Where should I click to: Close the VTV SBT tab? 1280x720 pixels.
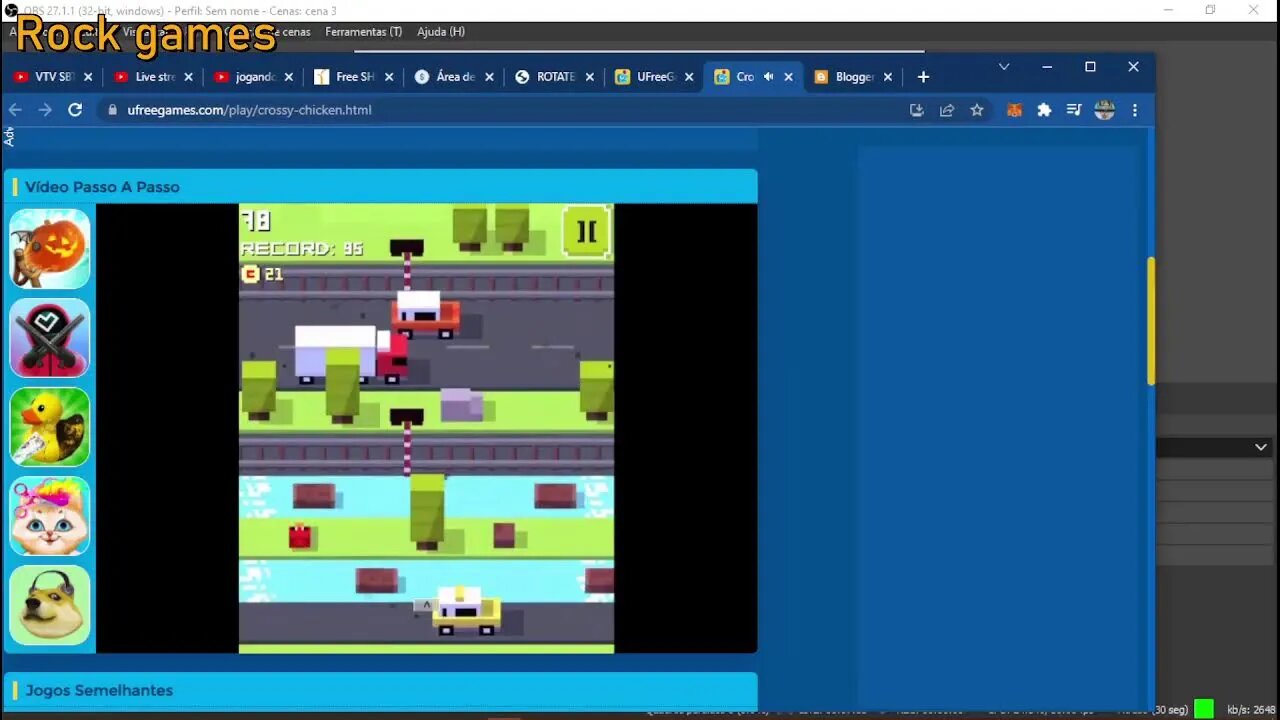88,77
